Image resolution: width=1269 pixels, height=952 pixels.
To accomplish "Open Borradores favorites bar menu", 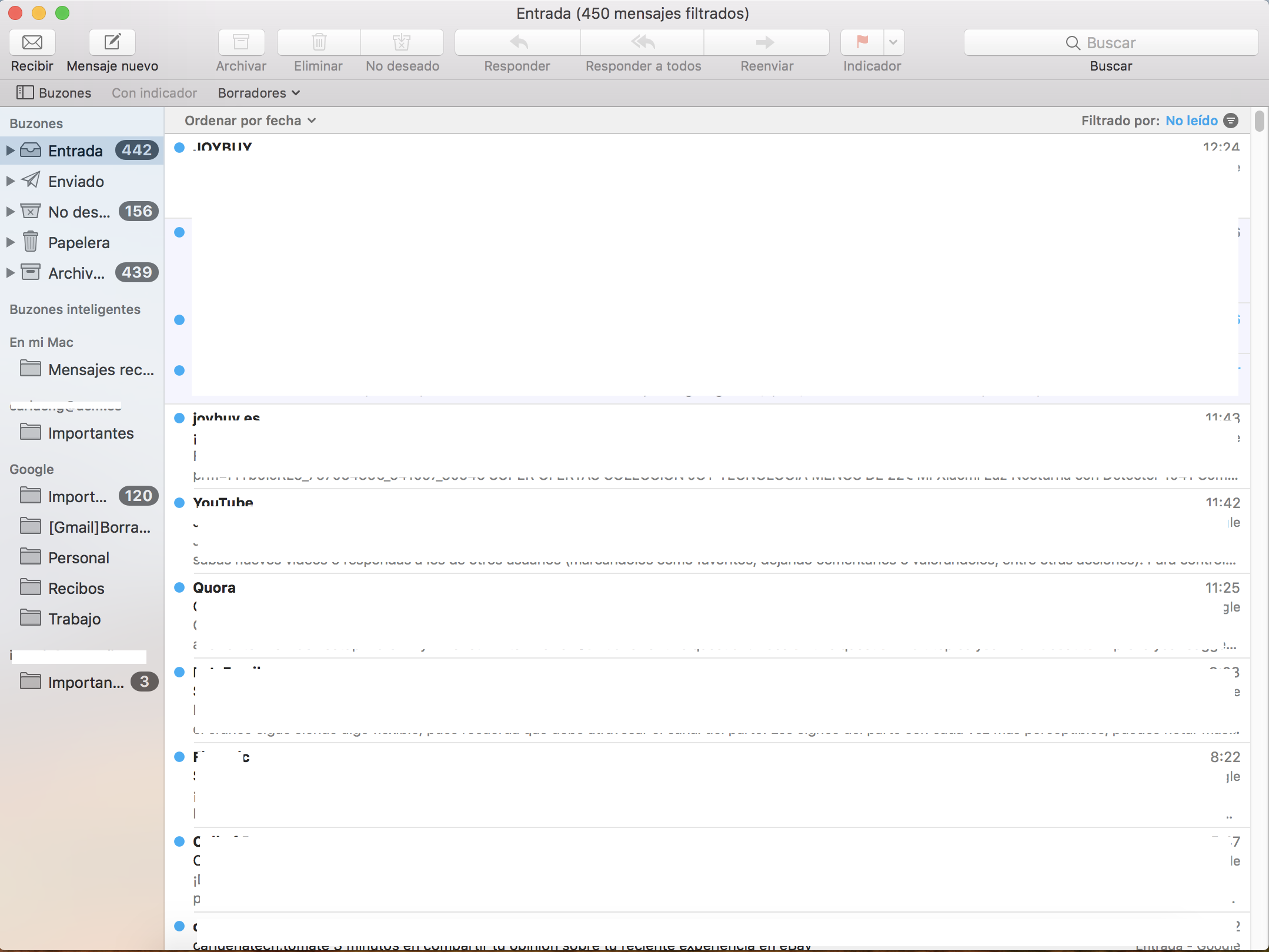I will (259, 93).
